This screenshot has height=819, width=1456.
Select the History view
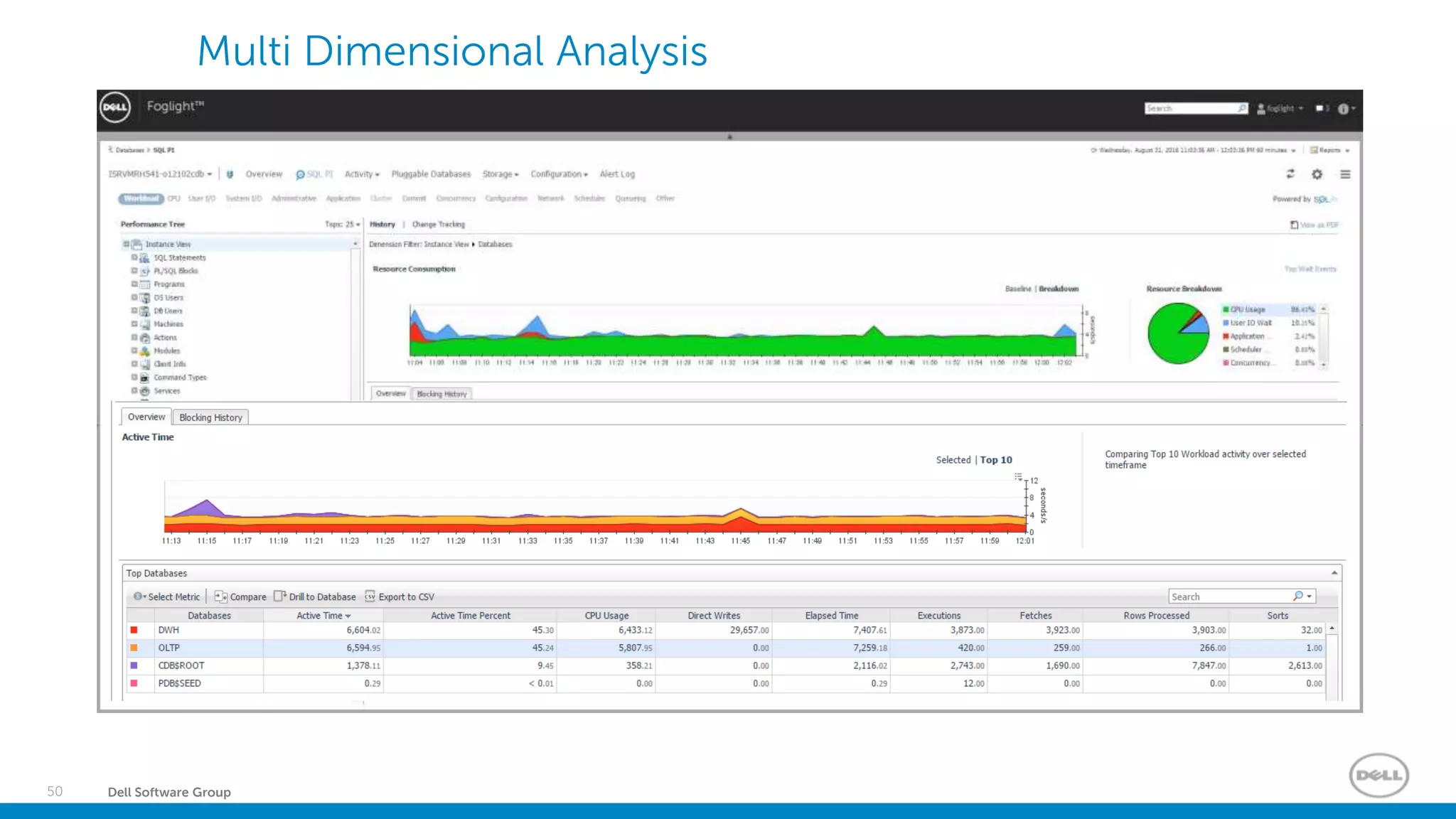382,224
